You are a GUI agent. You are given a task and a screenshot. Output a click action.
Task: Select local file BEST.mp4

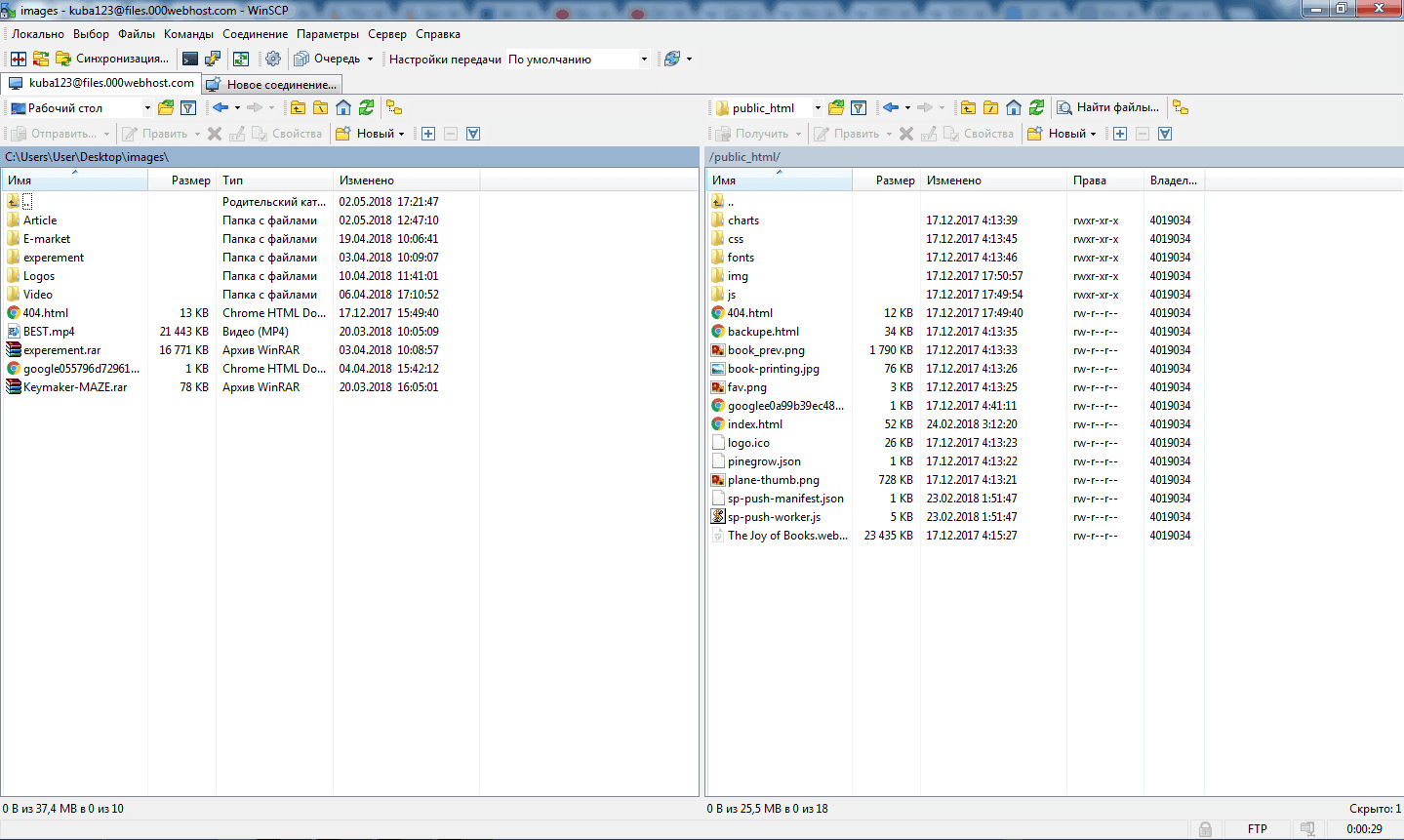tap(49, 332)
